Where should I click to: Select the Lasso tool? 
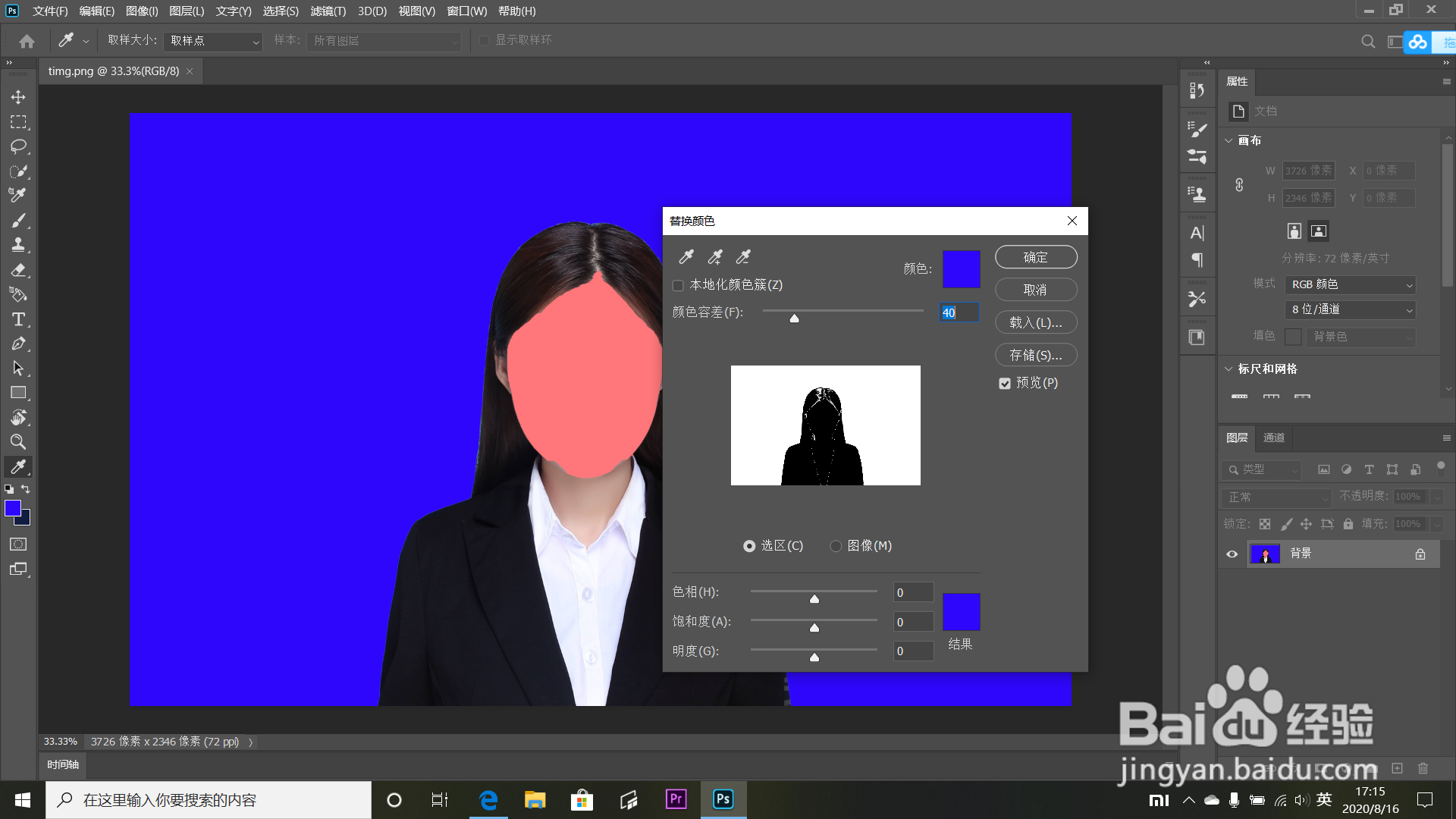tap(18, 146)
